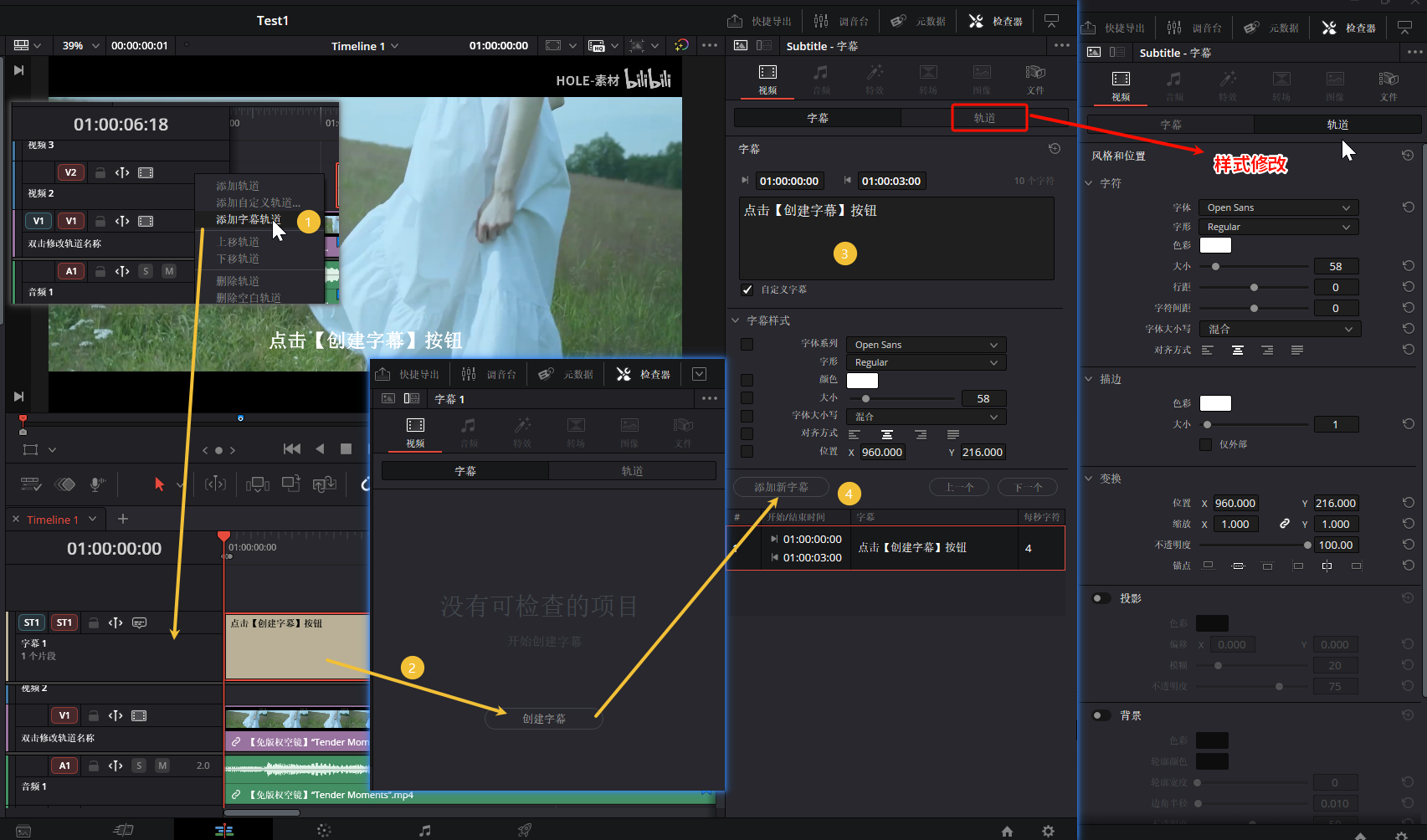The height and width of the screenshot is (840, 1427).
Task: Open the 字体大小写 混合 dropdown under 字符
Action: tap(1280, 329)
